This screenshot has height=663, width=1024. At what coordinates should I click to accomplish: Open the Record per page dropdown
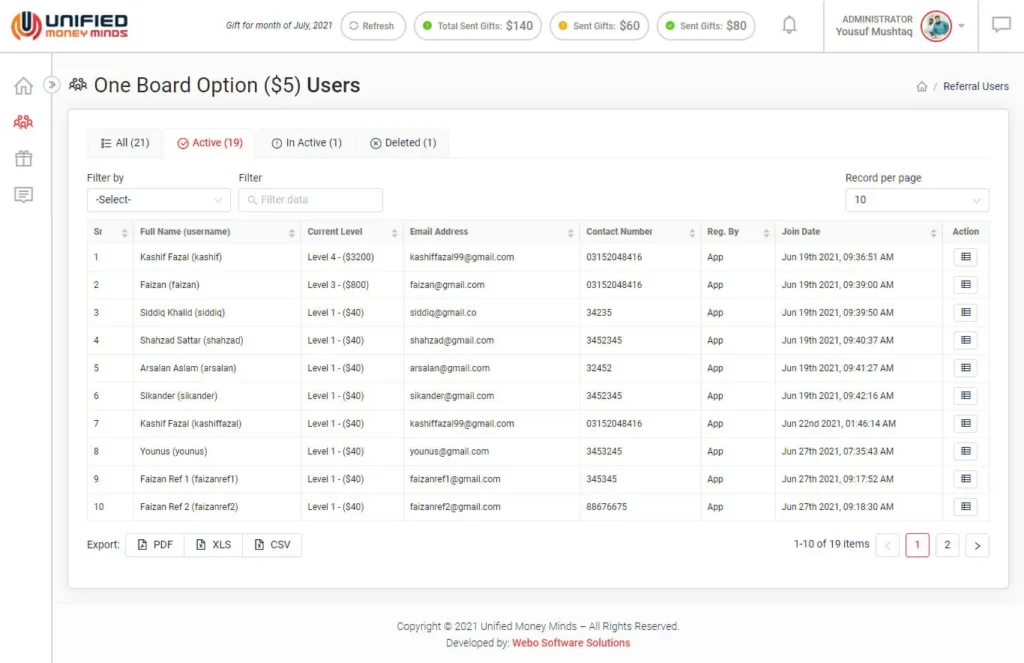pos(916,200)
